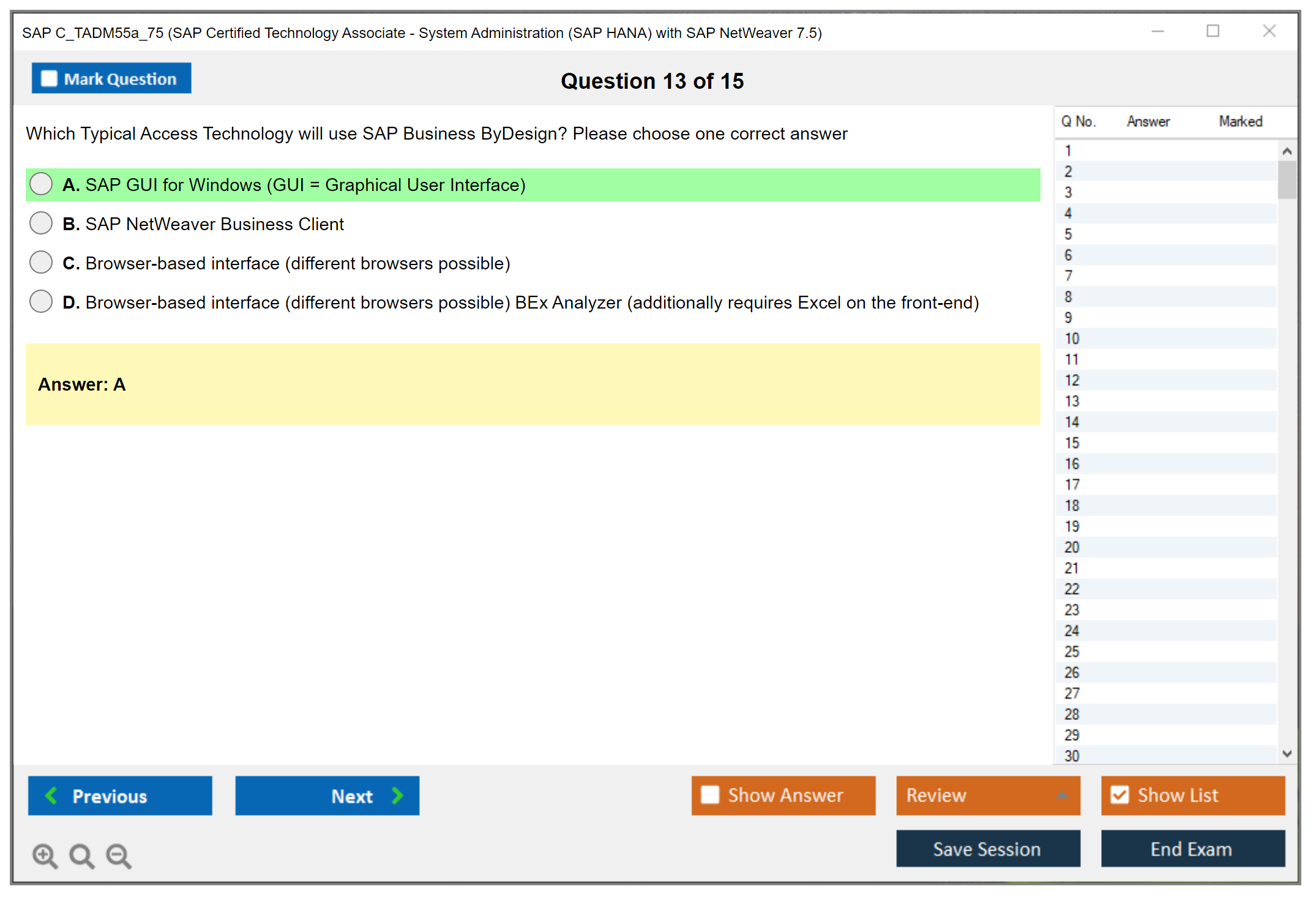1316x900 pixels.
Task: Close the exam window
Action: click(1269, 31)
